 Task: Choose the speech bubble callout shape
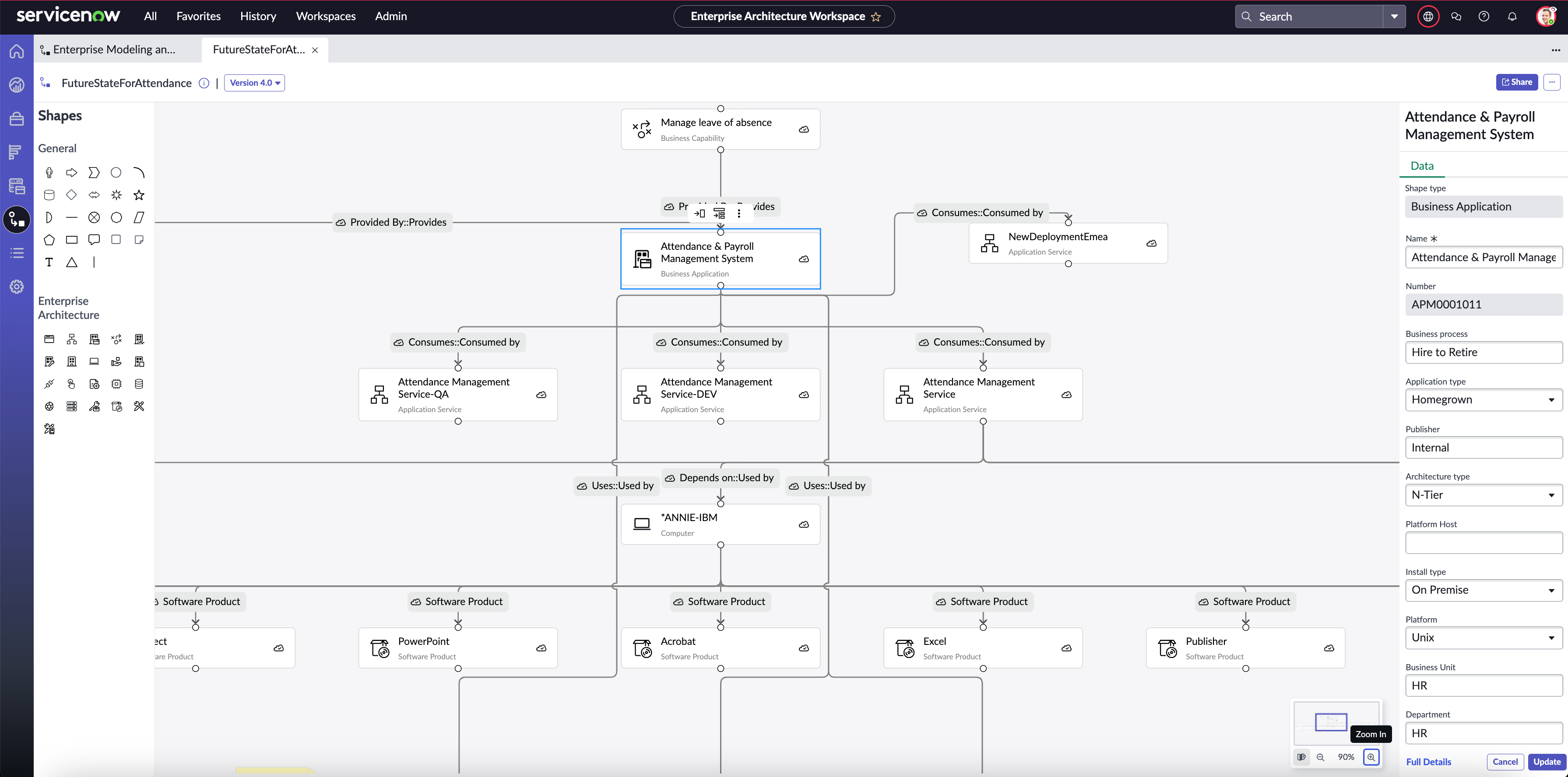coord(94,240)
